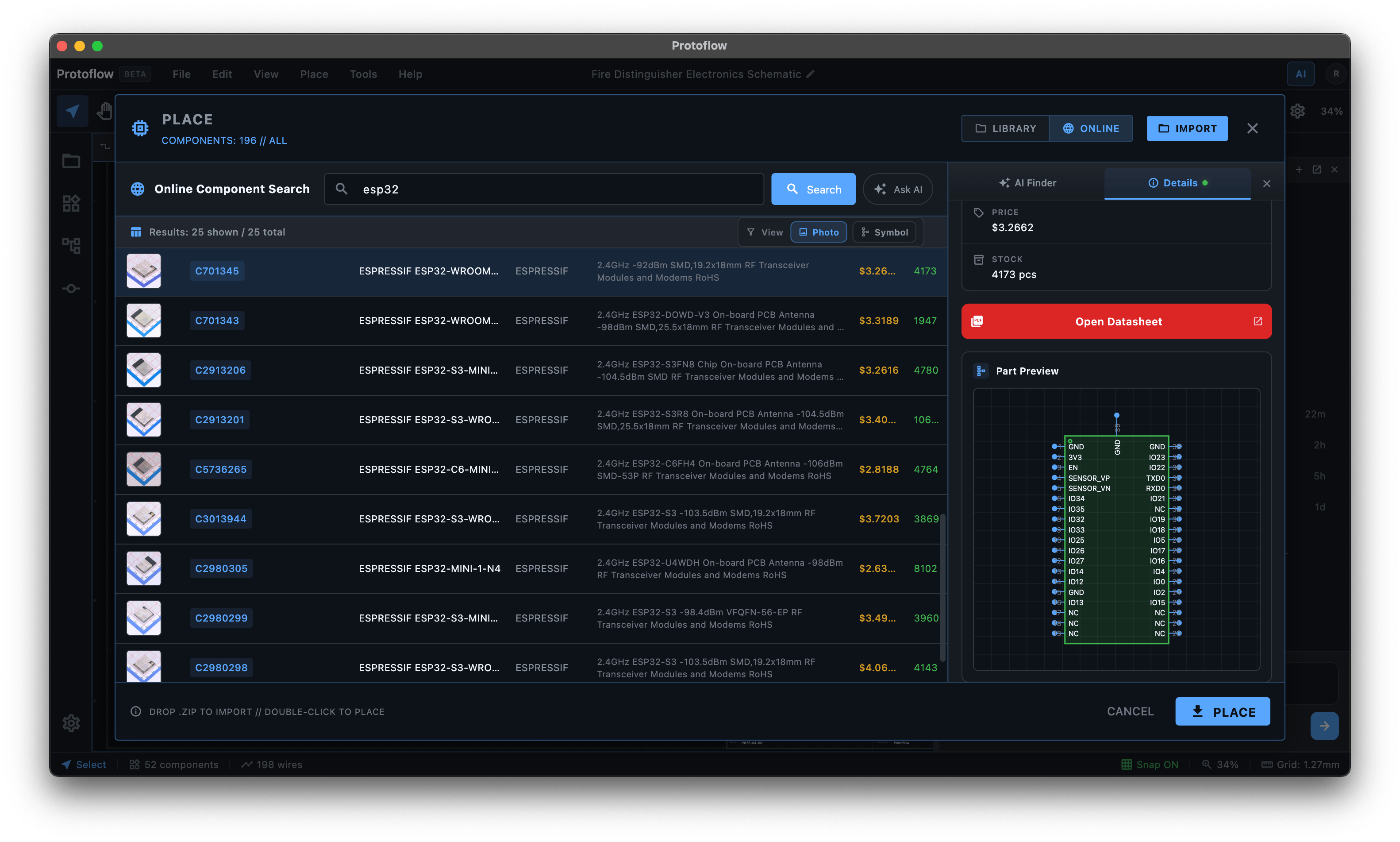
Task: Focus the esp32 search input field
Action: tap(544, 189)
